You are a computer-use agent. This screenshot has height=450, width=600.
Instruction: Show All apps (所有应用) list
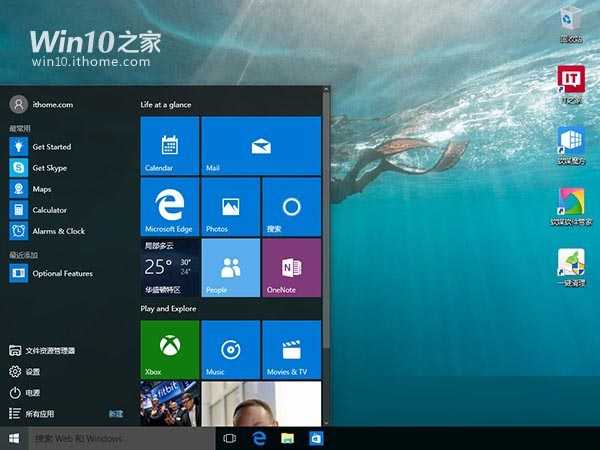[31, 414]
